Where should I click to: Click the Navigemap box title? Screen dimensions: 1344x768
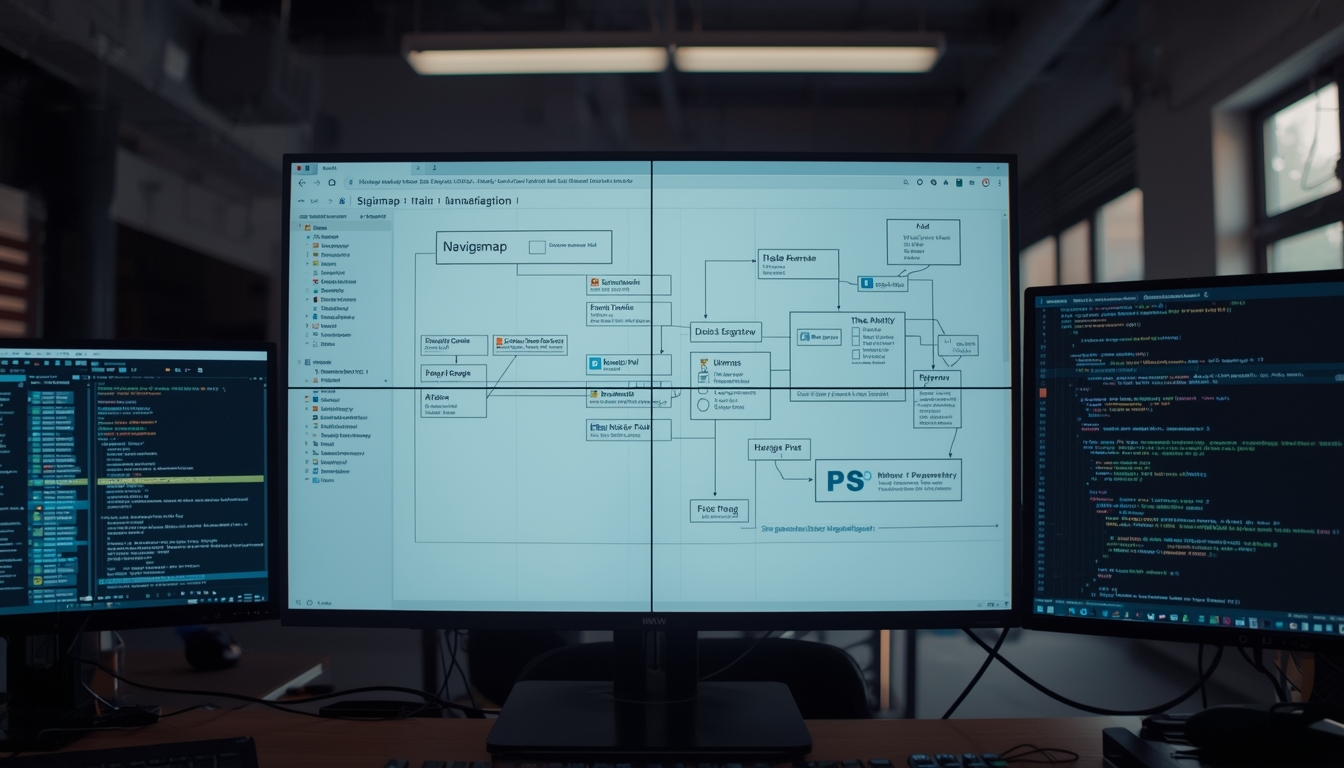(x=475, y=246)
